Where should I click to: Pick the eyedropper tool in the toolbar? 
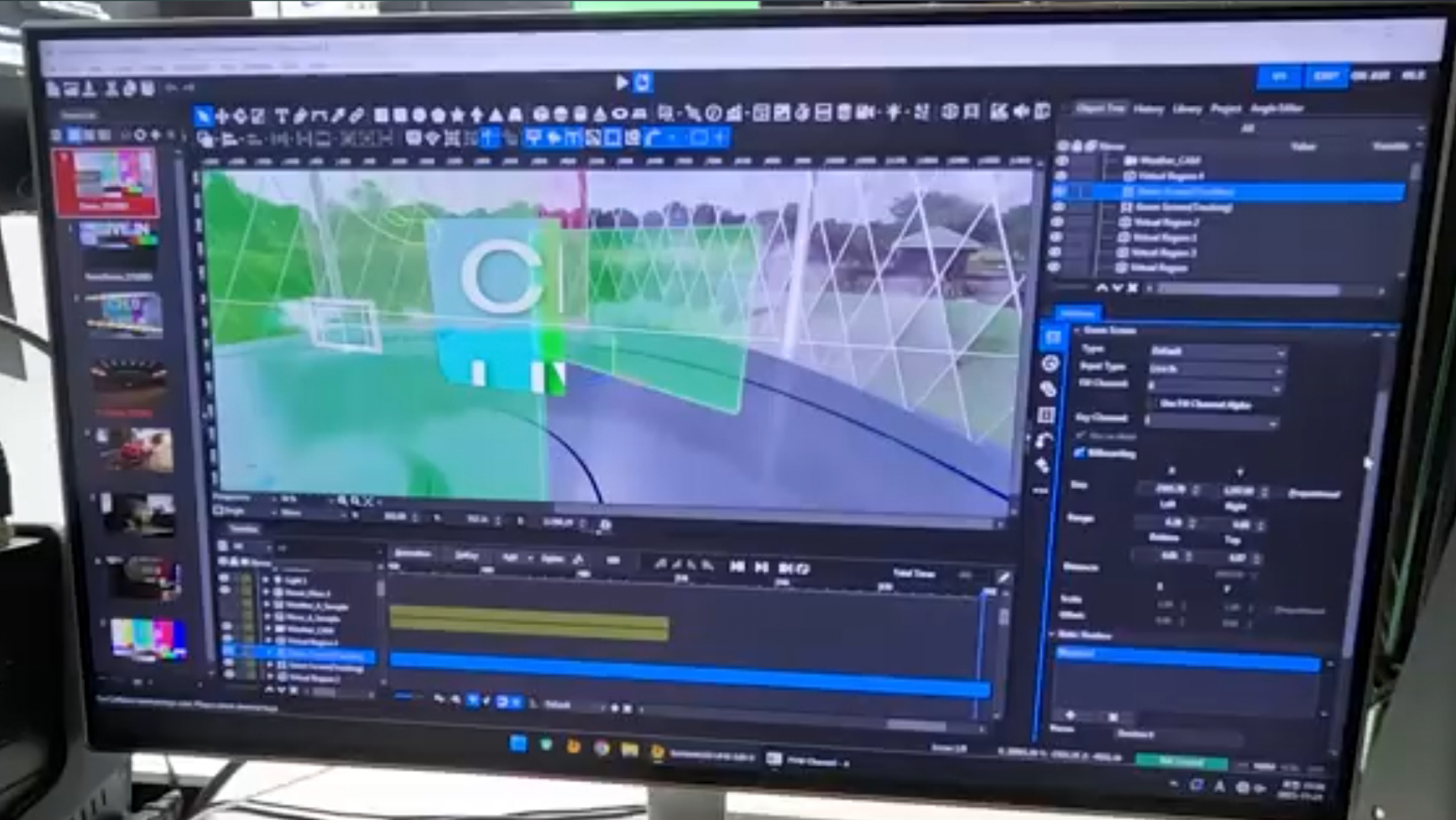point(338,115)
